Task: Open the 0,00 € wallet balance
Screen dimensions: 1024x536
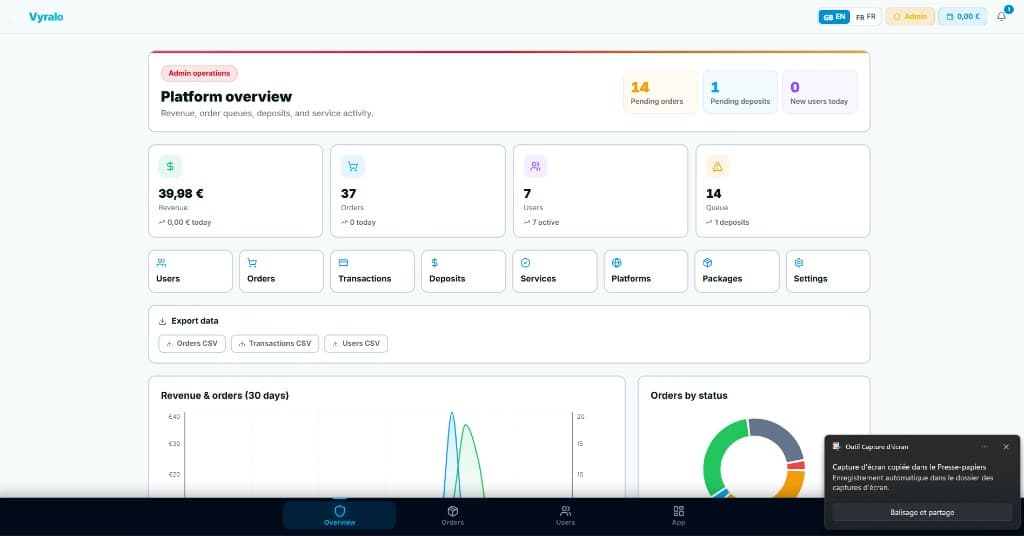Action: [963, 17]
